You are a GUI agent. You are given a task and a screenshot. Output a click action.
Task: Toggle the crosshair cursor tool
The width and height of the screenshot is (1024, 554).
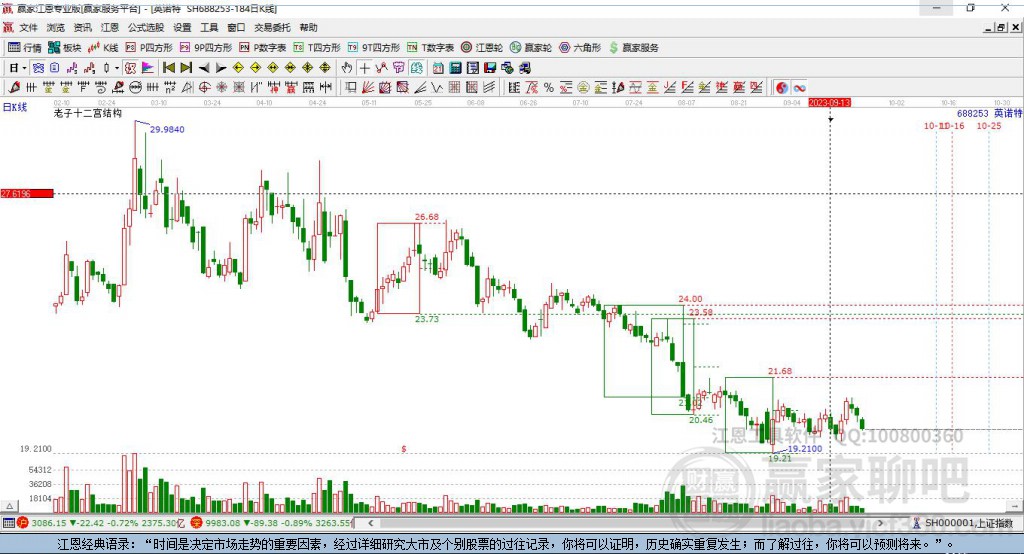[x=364, y=68]
